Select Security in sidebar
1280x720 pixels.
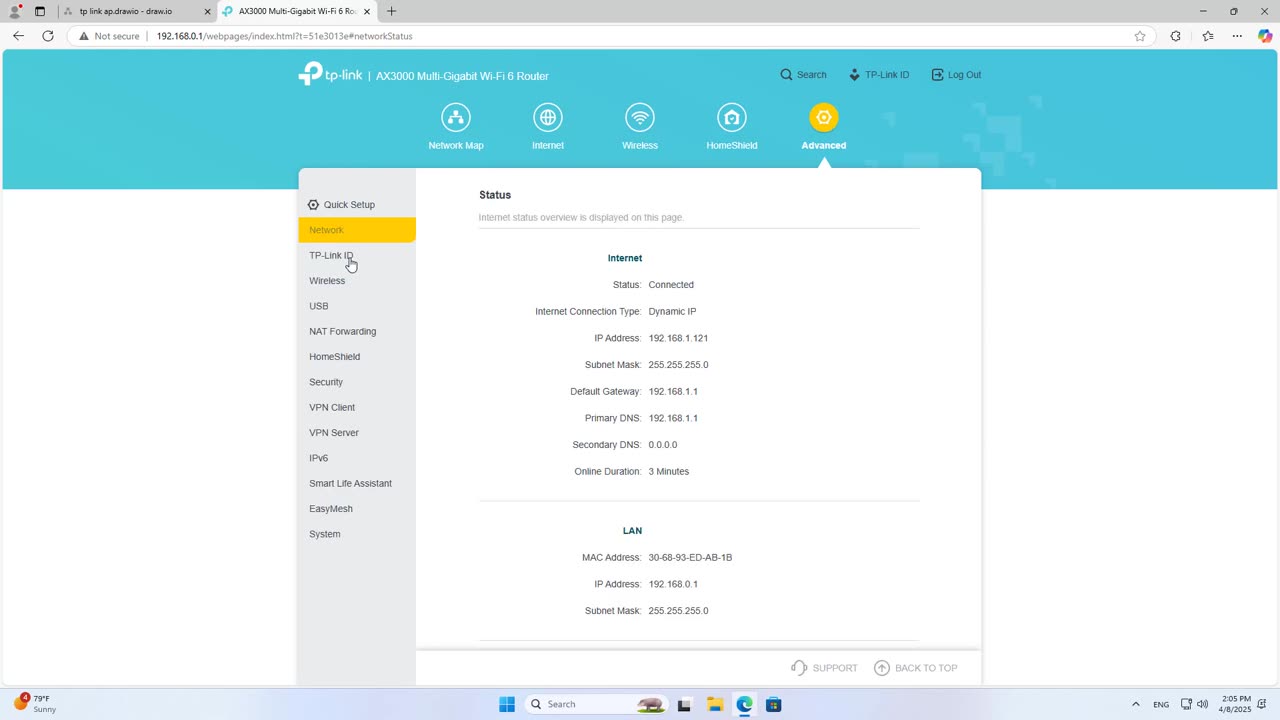point(357,382)
